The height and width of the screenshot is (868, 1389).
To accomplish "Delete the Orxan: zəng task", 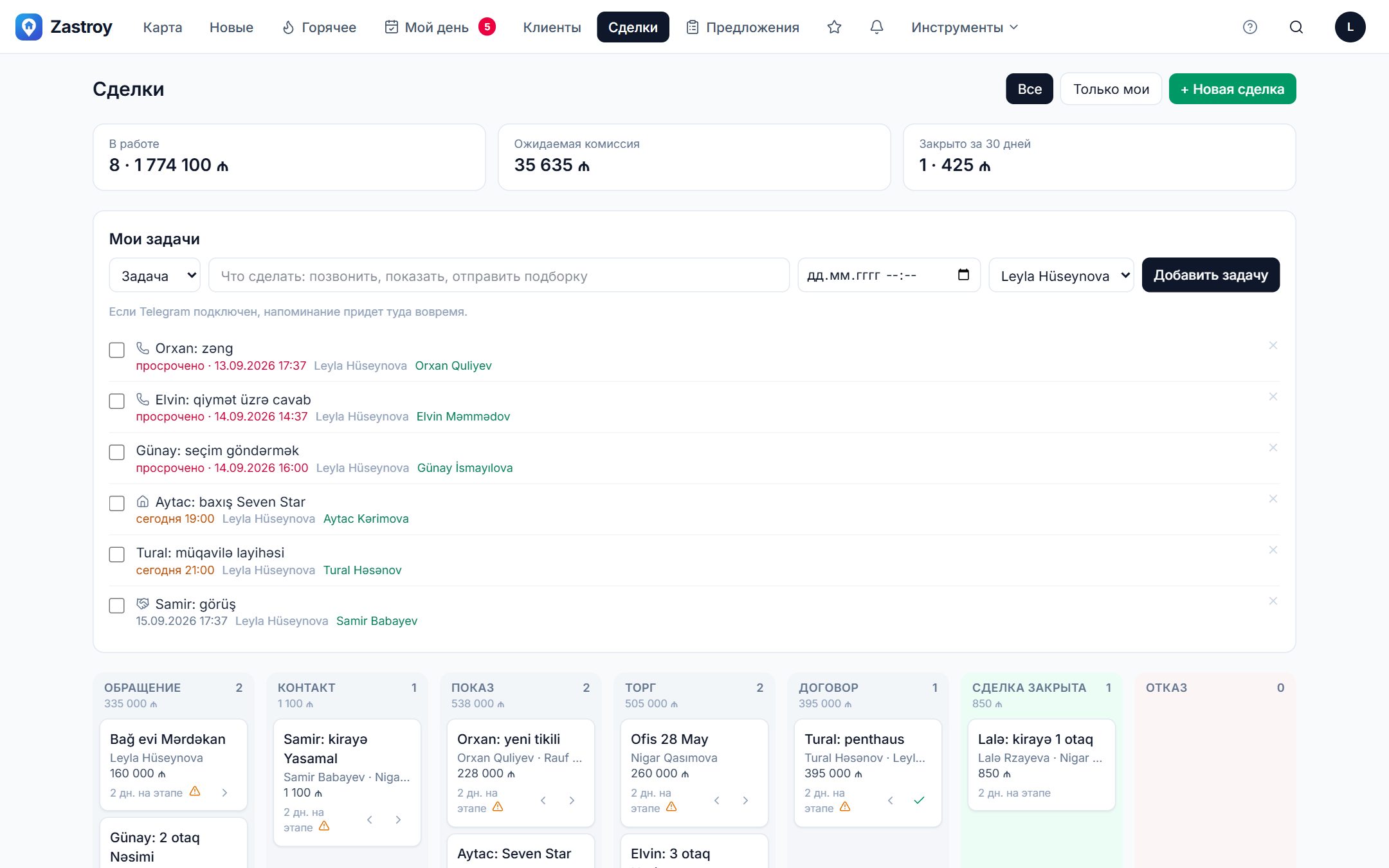I will [x=1273, y=345].
